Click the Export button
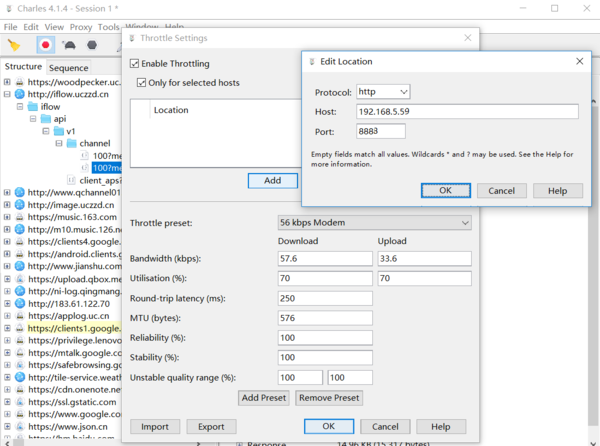Viewport: 600px width, 446px height. click(211, 426)
